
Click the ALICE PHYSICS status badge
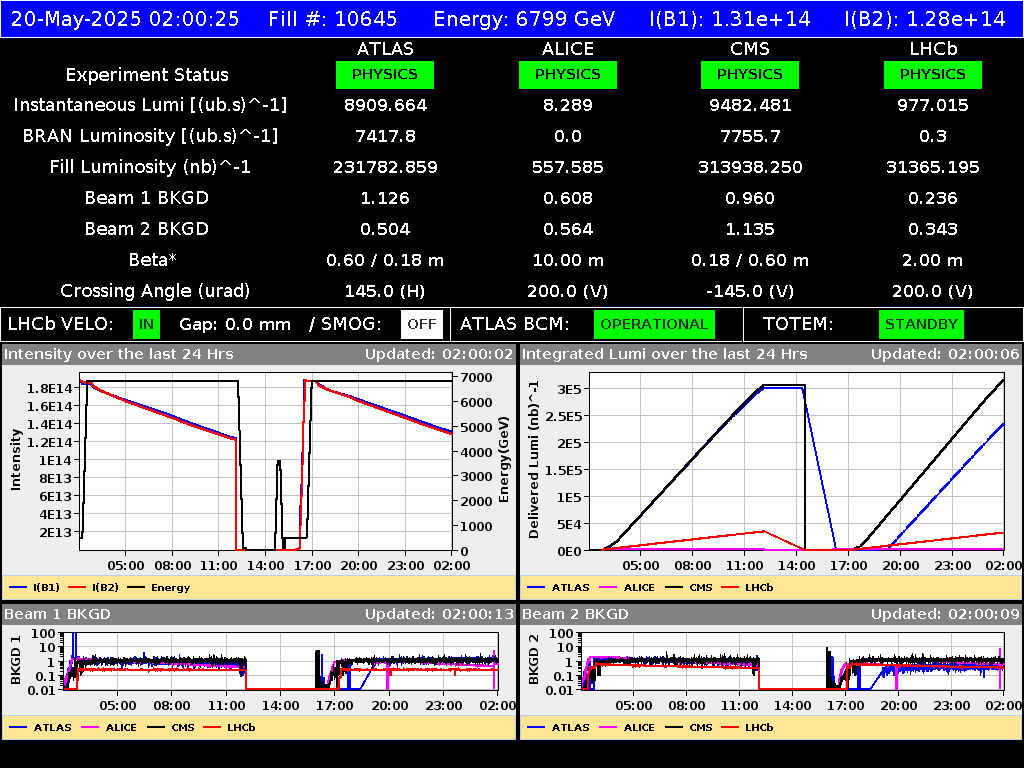(x=568, y=74)
